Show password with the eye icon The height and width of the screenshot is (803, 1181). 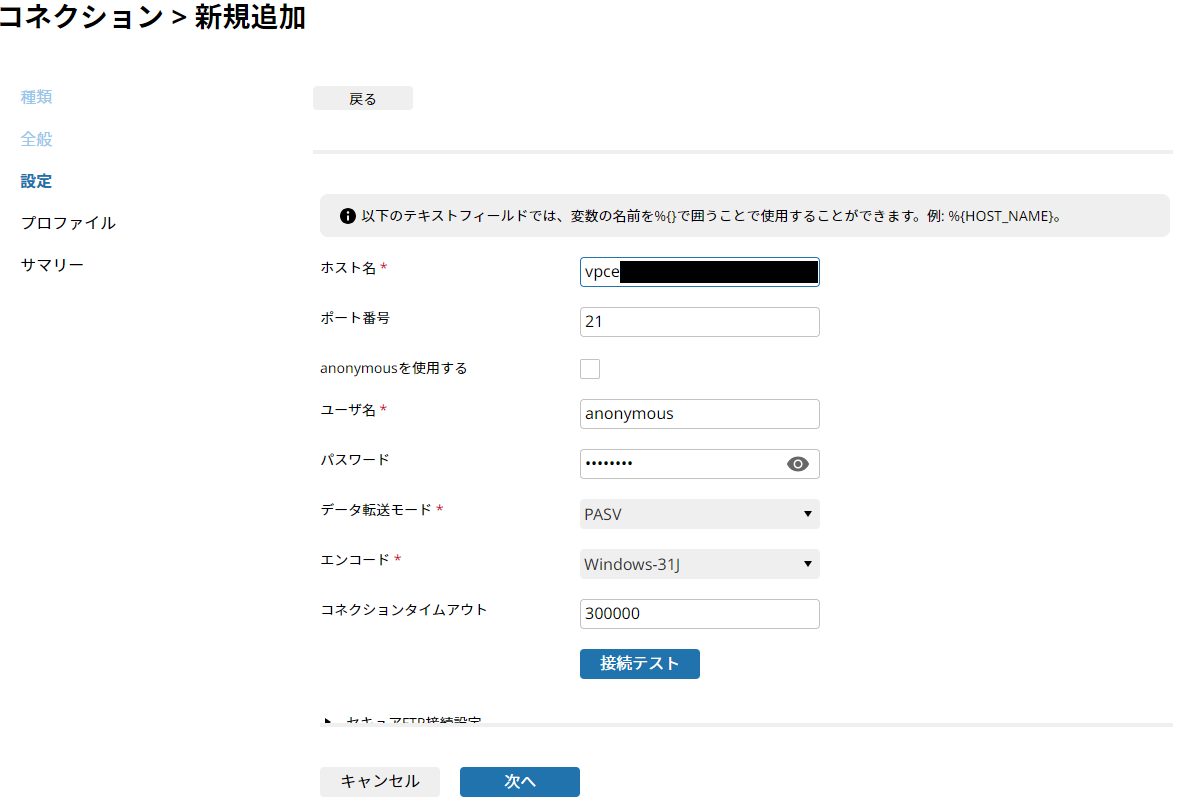[797, 464]
